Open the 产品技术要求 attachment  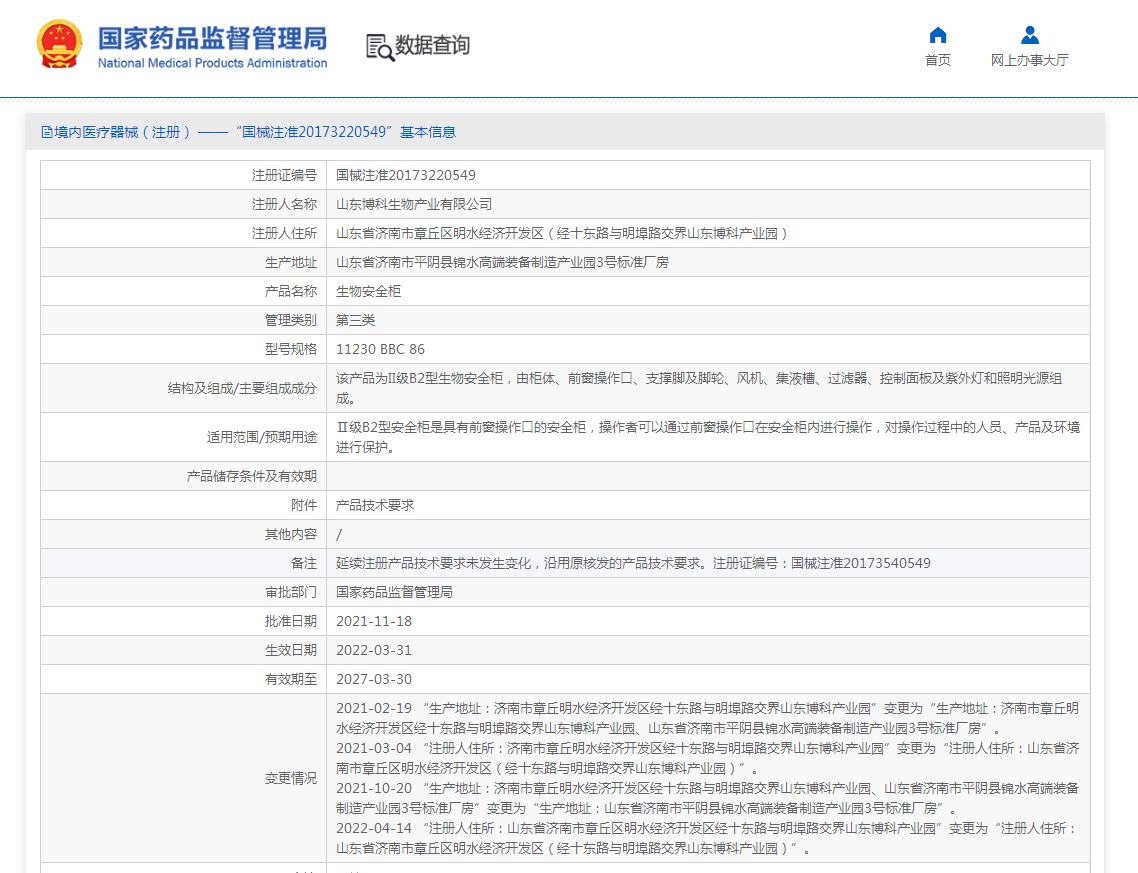pyautogui.click(x=374, y=505)
